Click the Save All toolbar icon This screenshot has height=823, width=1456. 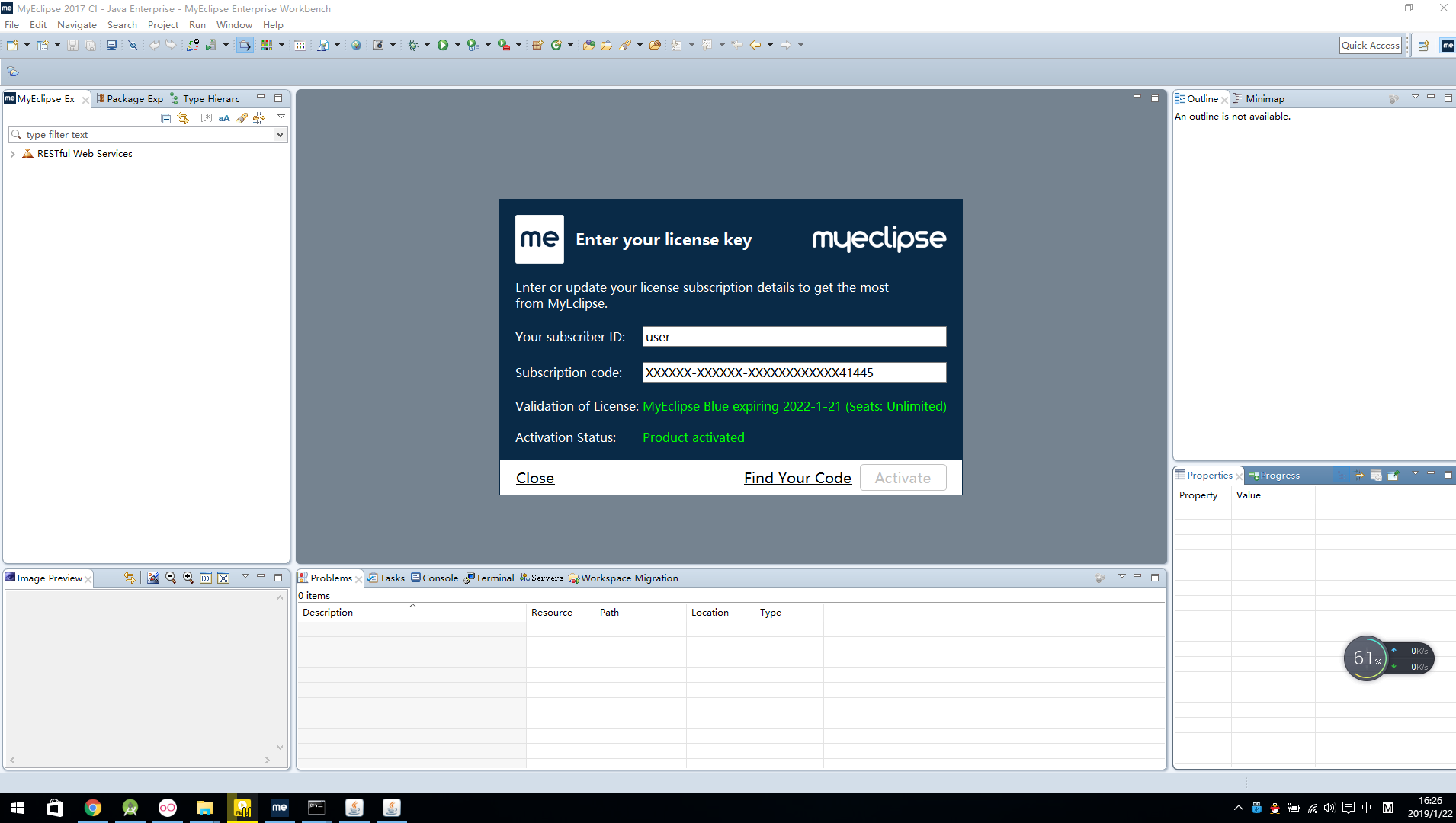tap(90, 45)
